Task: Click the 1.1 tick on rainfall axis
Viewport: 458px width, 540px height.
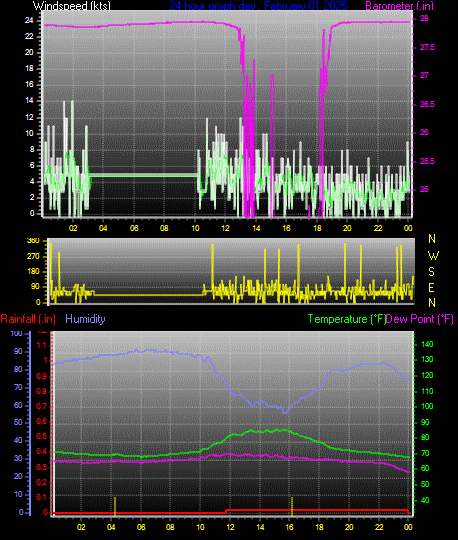Action: (42, 345)
